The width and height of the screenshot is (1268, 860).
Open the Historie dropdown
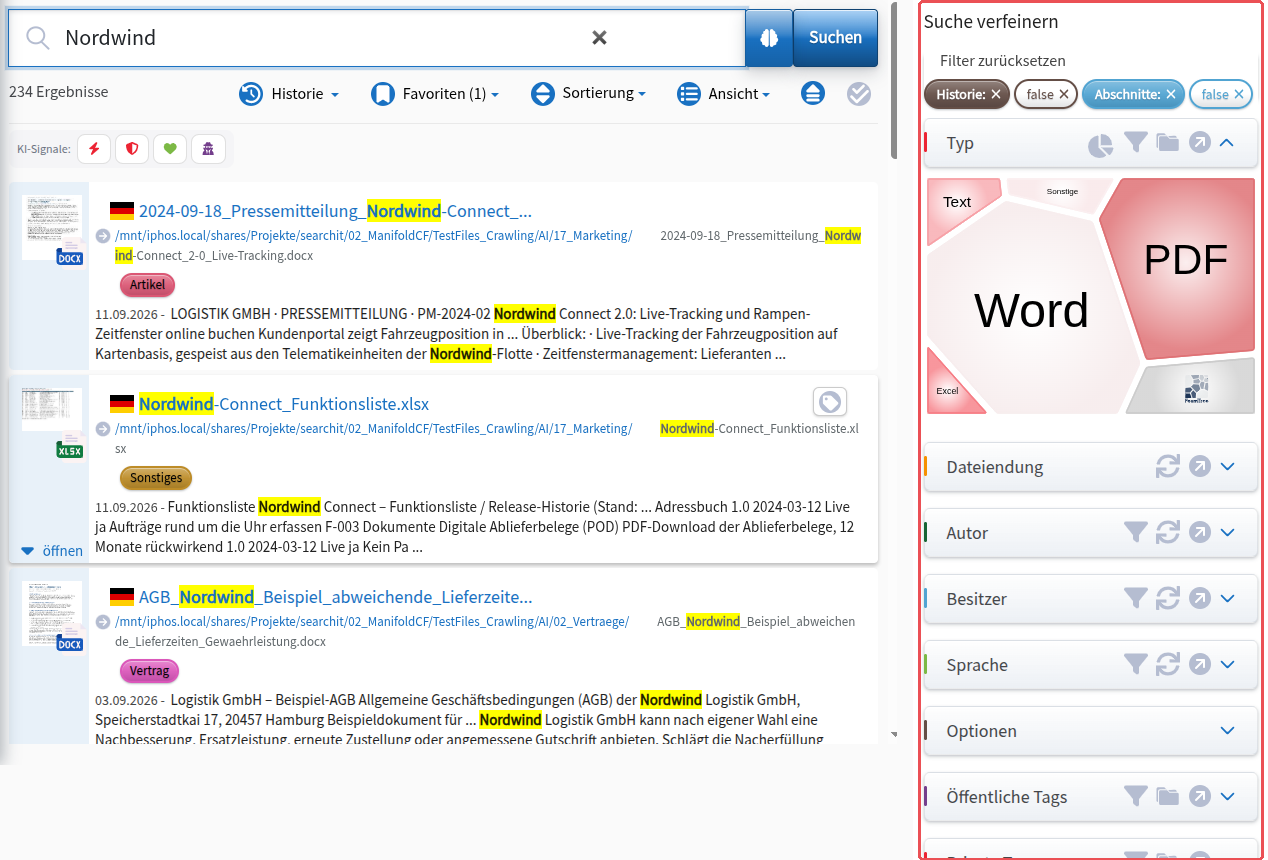289,94
